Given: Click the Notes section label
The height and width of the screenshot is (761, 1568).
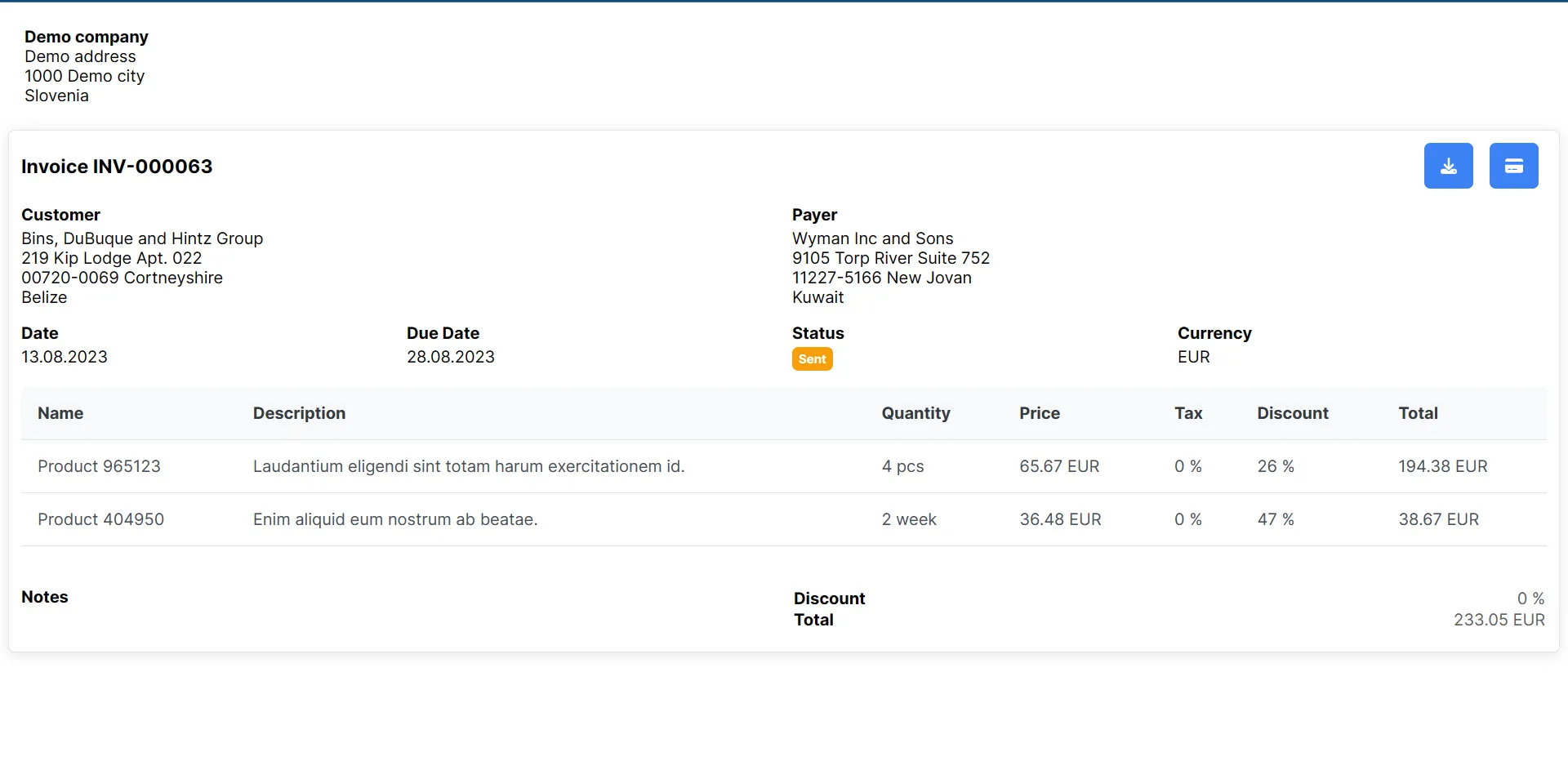Looking at the screenshot, I should 44,597.
